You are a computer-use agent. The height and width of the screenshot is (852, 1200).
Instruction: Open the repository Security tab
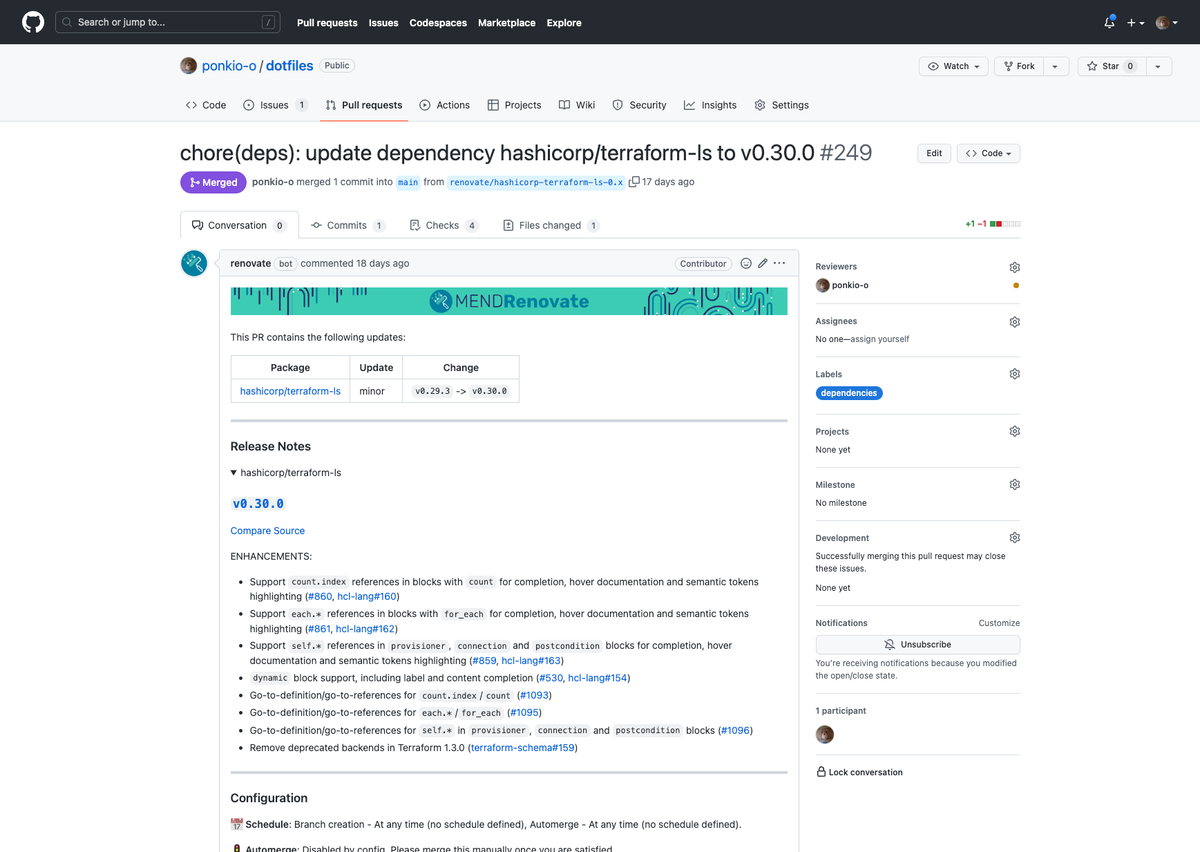639,105
